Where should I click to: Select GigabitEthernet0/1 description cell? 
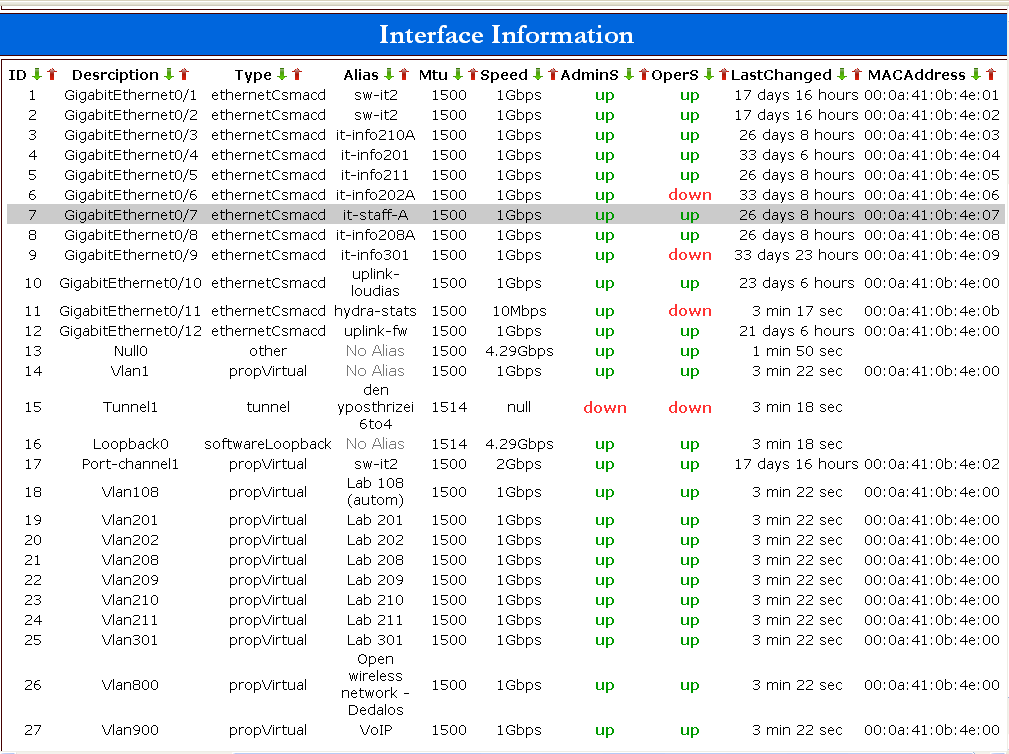point(131,95)
